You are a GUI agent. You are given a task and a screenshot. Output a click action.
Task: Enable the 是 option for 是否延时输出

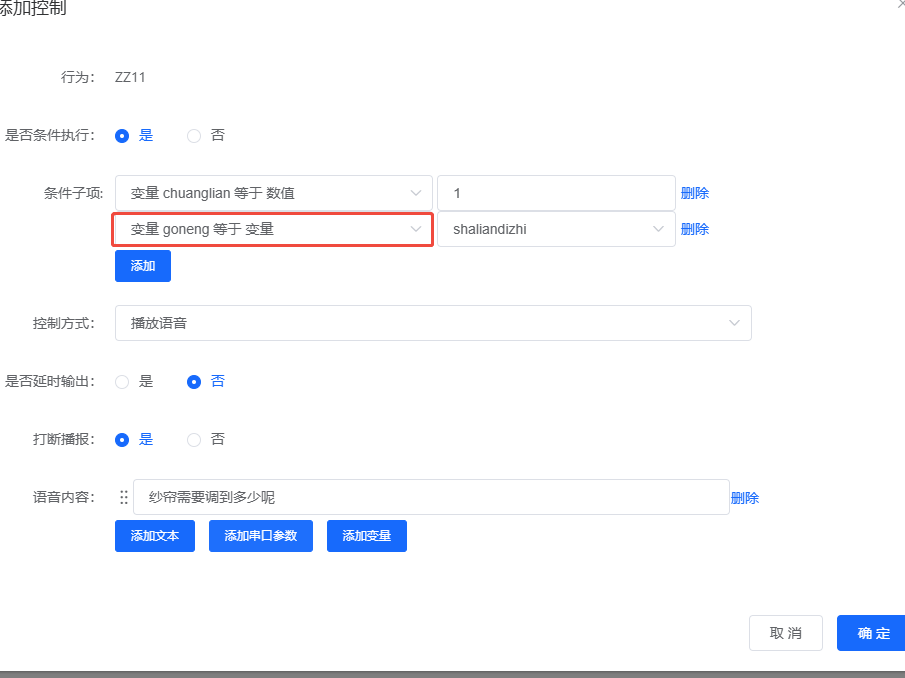(x=121, y=381)
